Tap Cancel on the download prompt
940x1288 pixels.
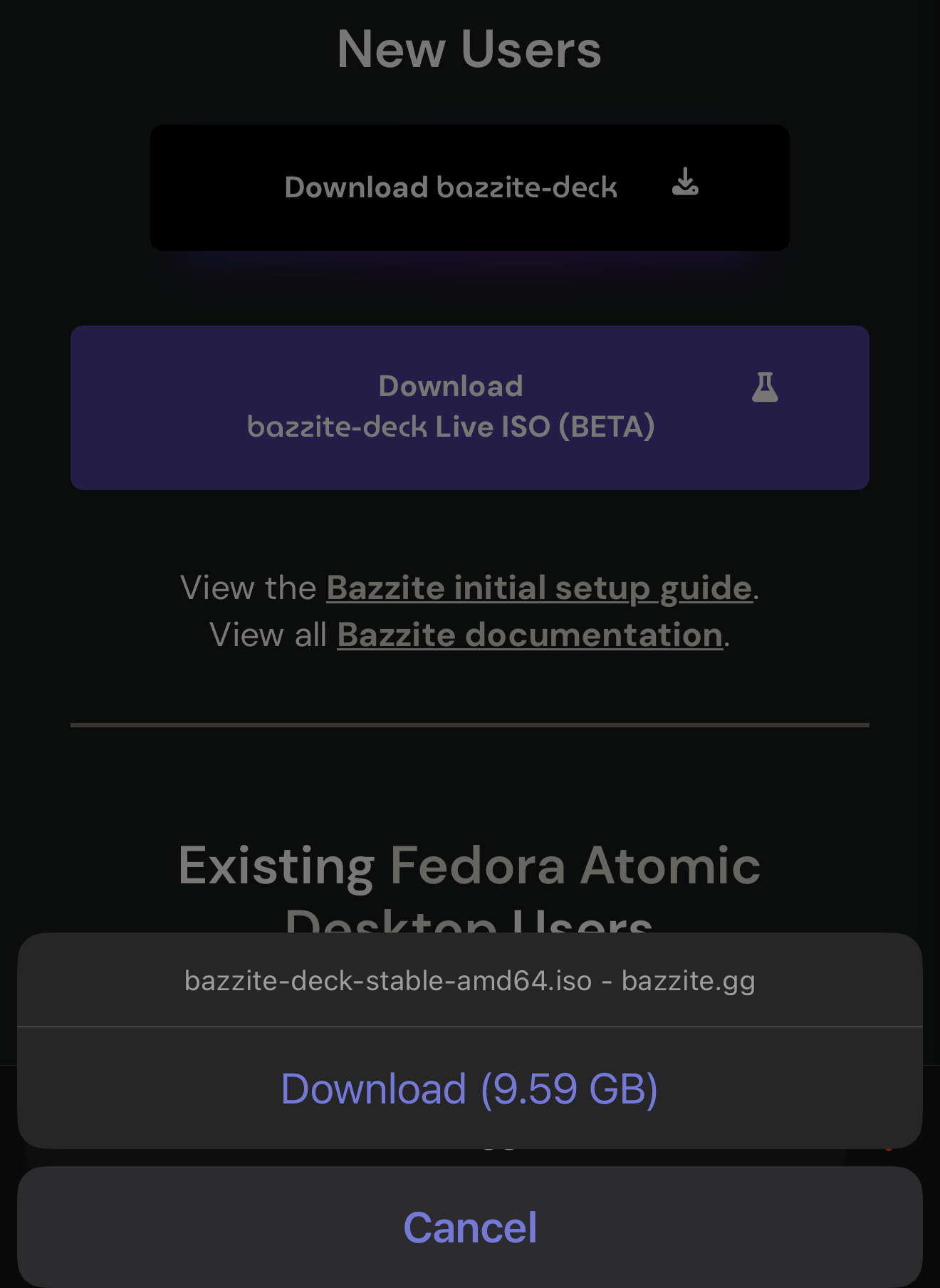click(469, 1227)
